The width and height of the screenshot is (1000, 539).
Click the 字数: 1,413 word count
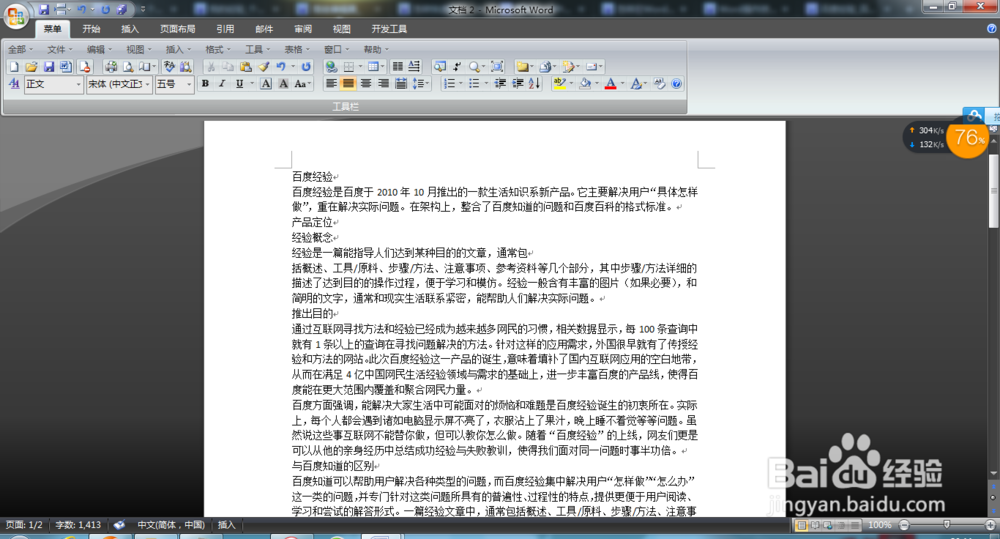pos(78,525)
